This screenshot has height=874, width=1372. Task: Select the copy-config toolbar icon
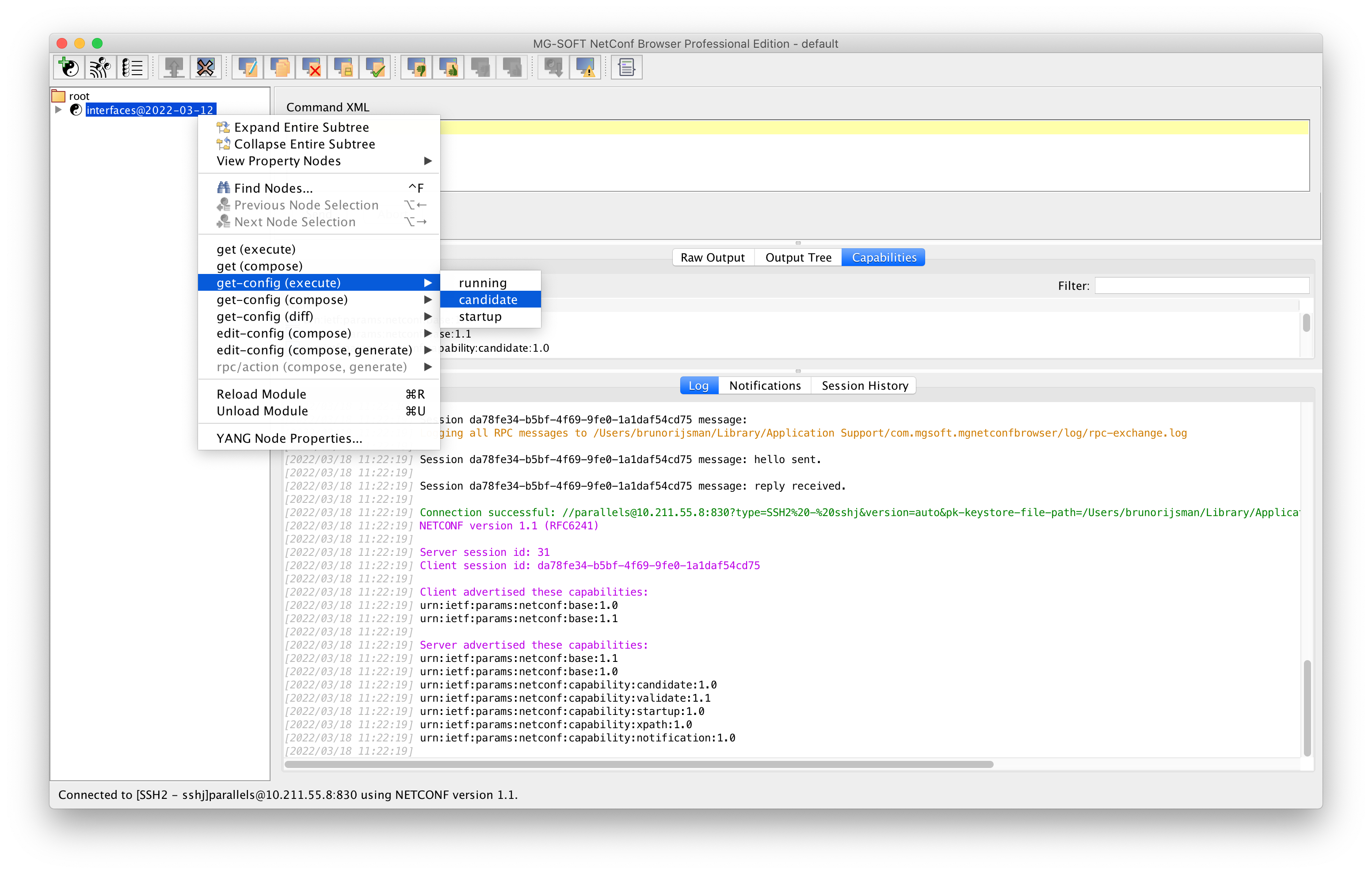(280, 67)
